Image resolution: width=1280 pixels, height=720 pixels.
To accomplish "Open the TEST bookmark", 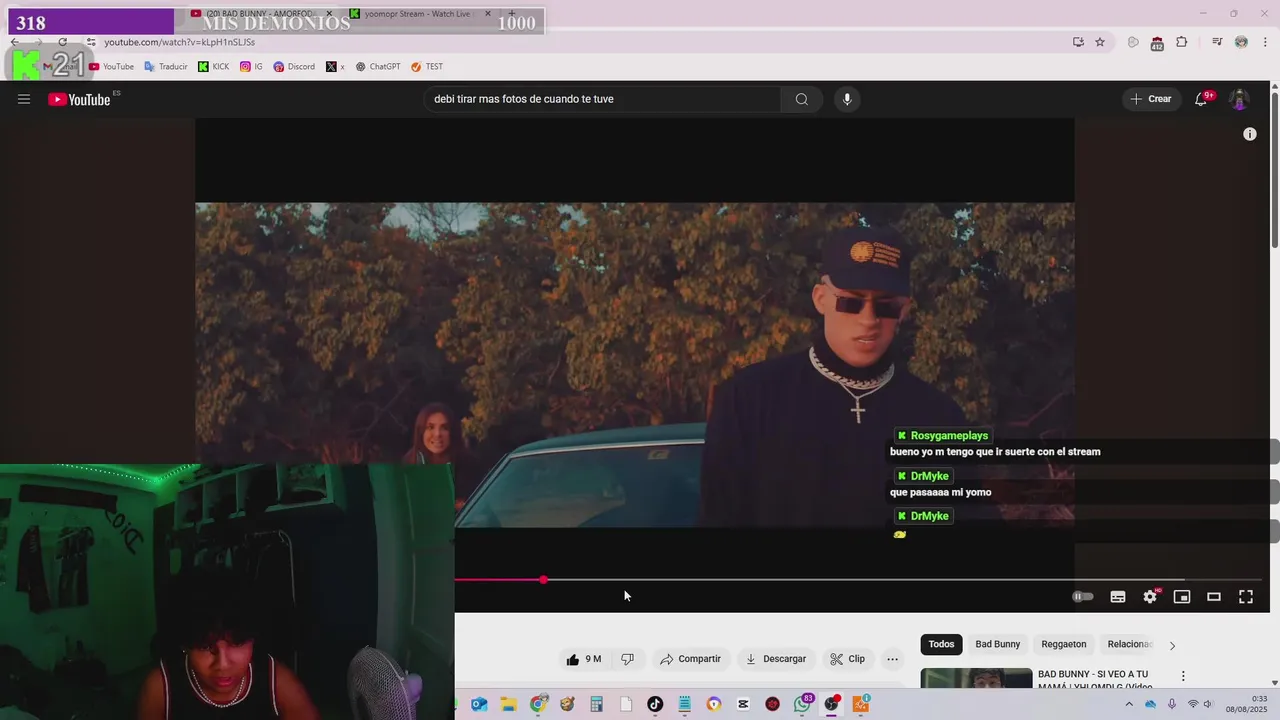I will tap(427, 67).
